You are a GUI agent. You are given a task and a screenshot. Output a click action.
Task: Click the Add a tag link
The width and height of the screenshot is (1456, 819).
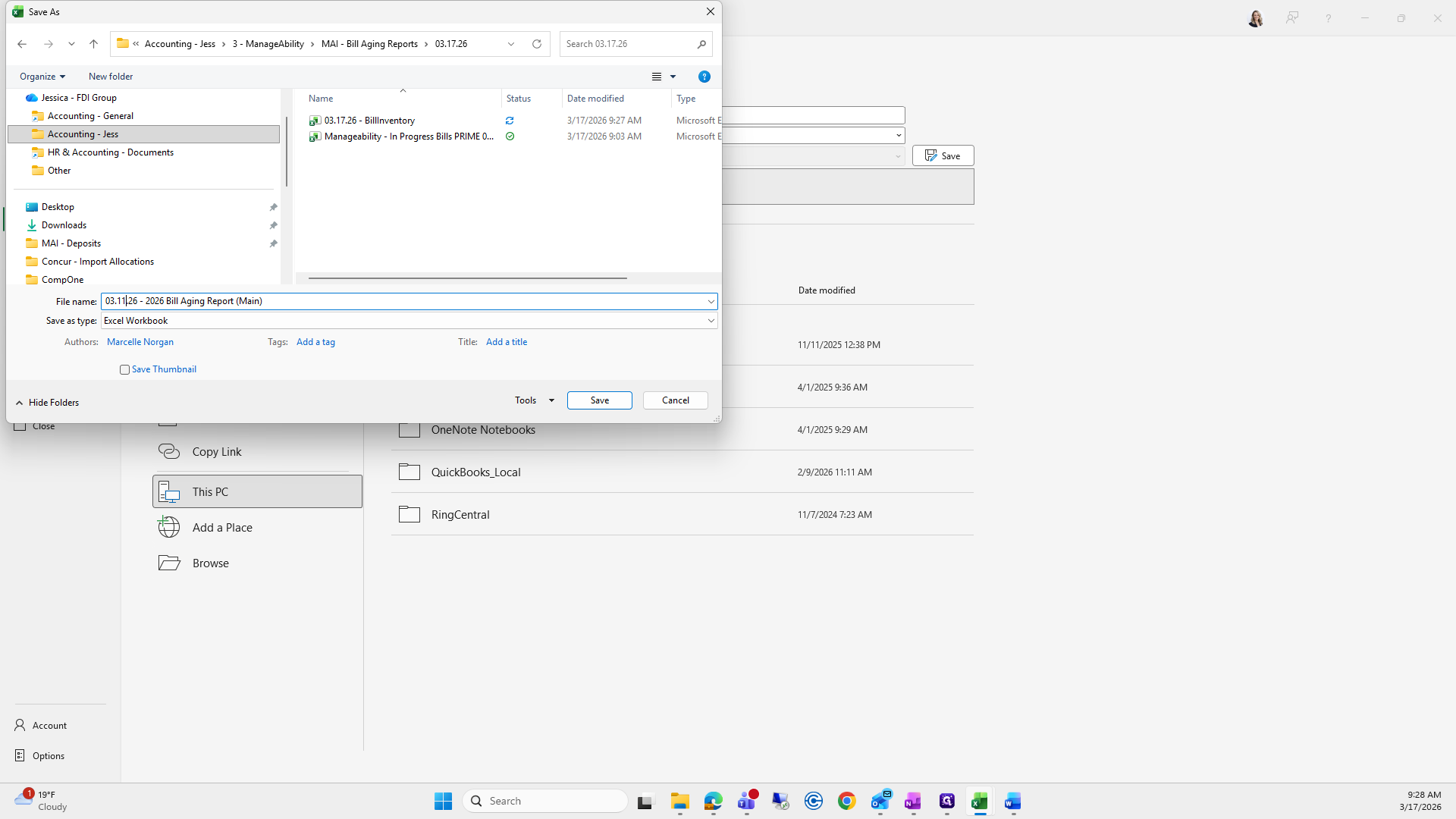pyautogui.click(x=315, y=342)
